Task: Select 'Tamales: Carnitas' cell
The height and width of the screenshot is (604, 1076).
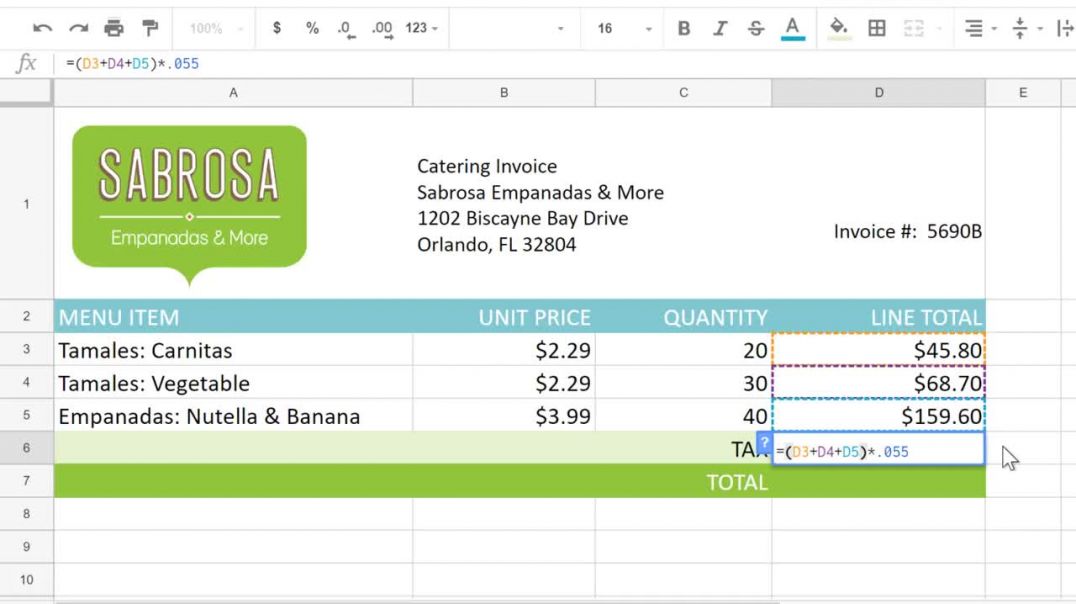Action: point(233,350)
